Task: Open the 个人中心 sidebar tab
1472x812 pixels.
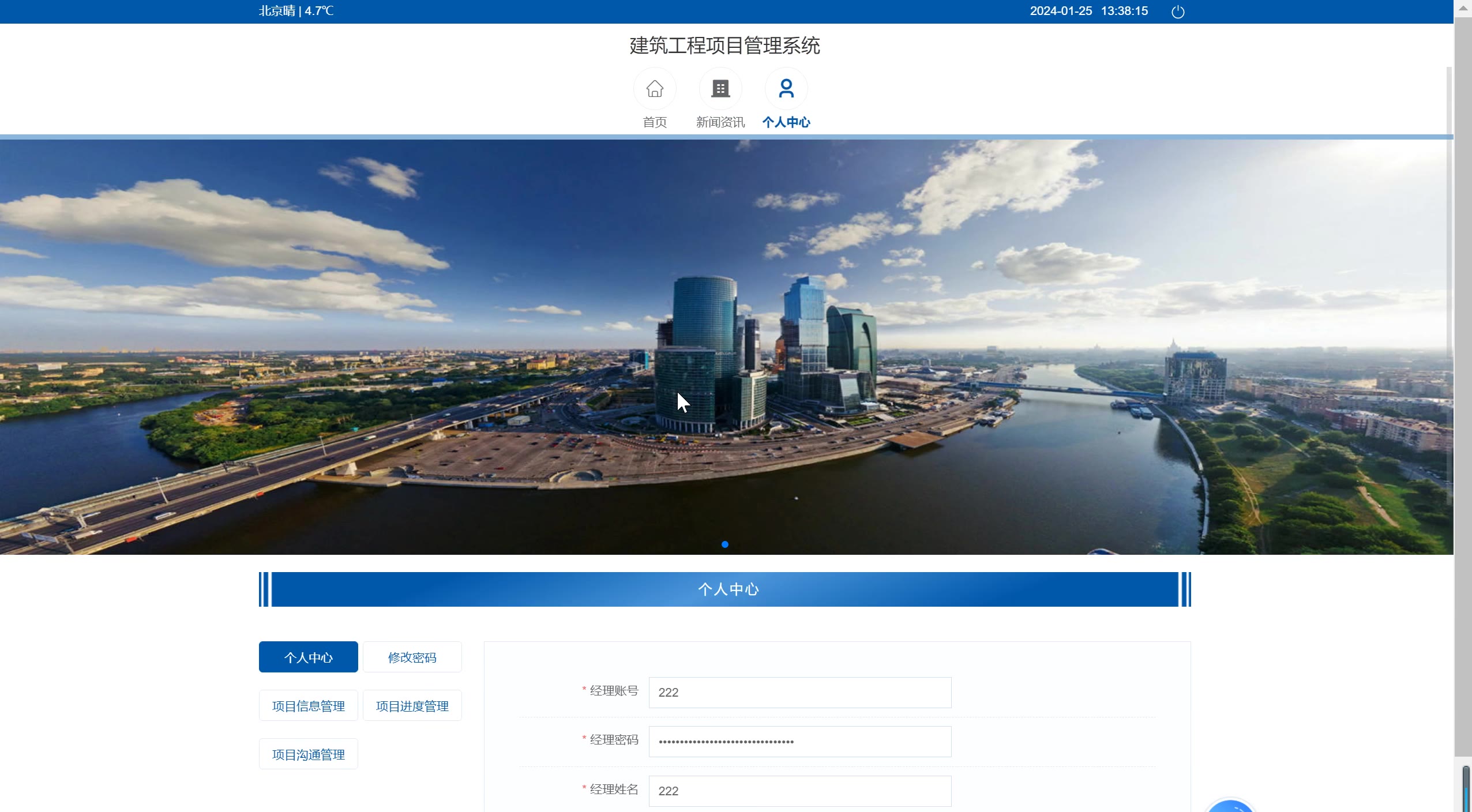Action: (309, 657)
